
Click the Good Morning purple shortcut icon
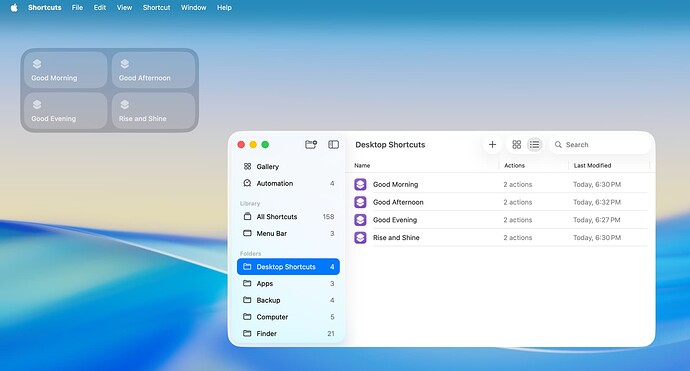pos(360,184)
